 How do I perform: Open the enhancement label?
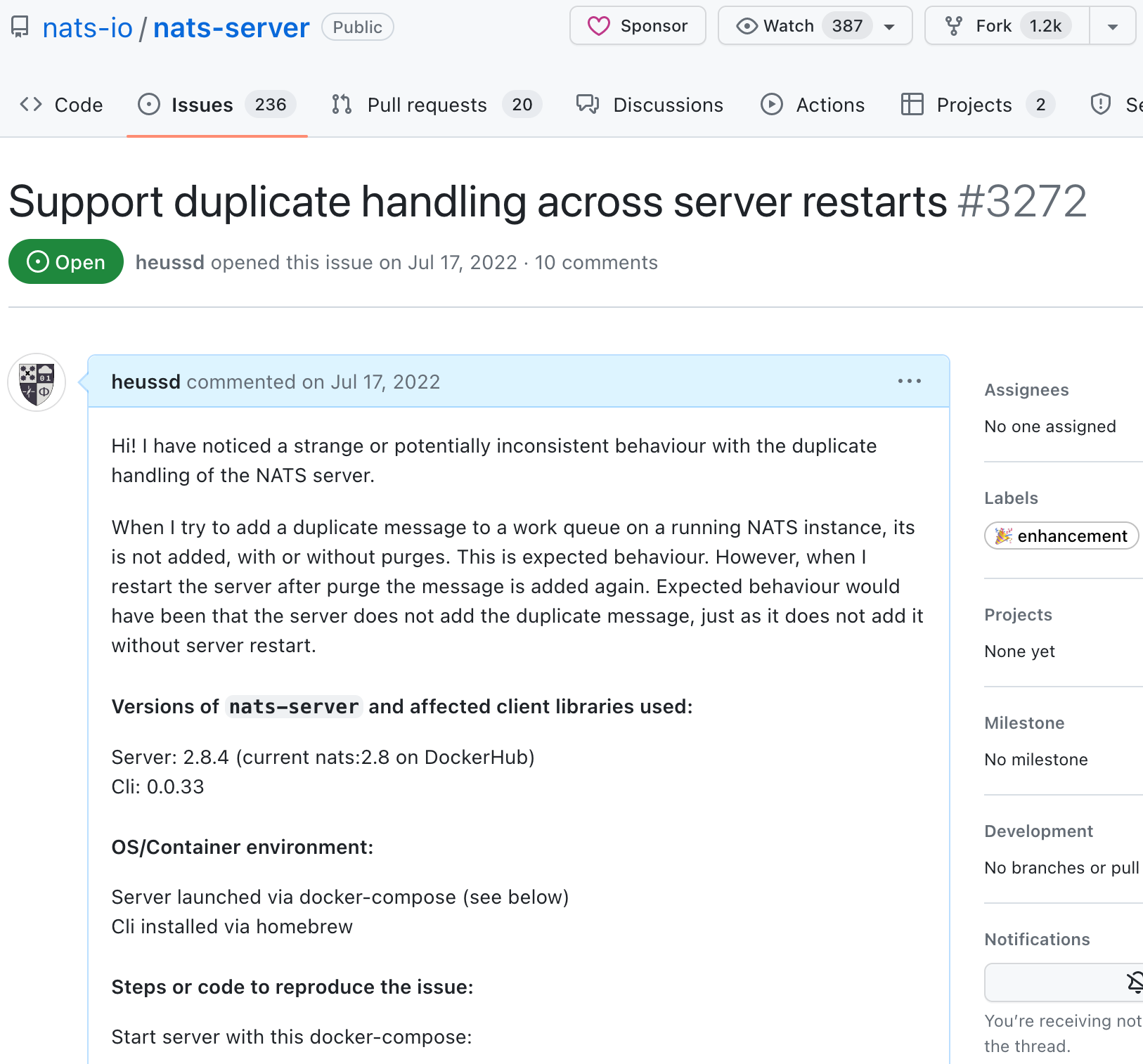[x=1061, y=536]
